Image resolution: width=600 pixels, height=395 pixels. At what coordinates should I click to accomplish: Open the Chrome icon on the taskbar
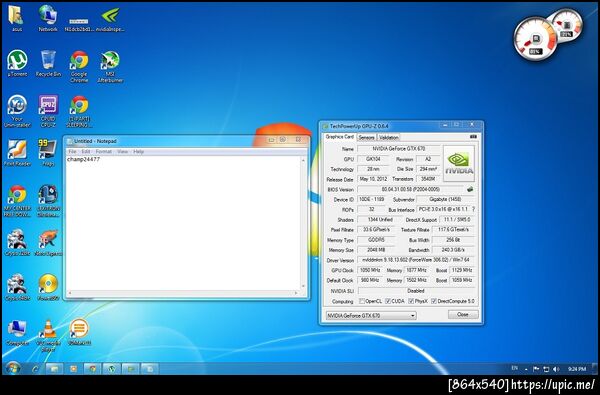coord(92,369)
